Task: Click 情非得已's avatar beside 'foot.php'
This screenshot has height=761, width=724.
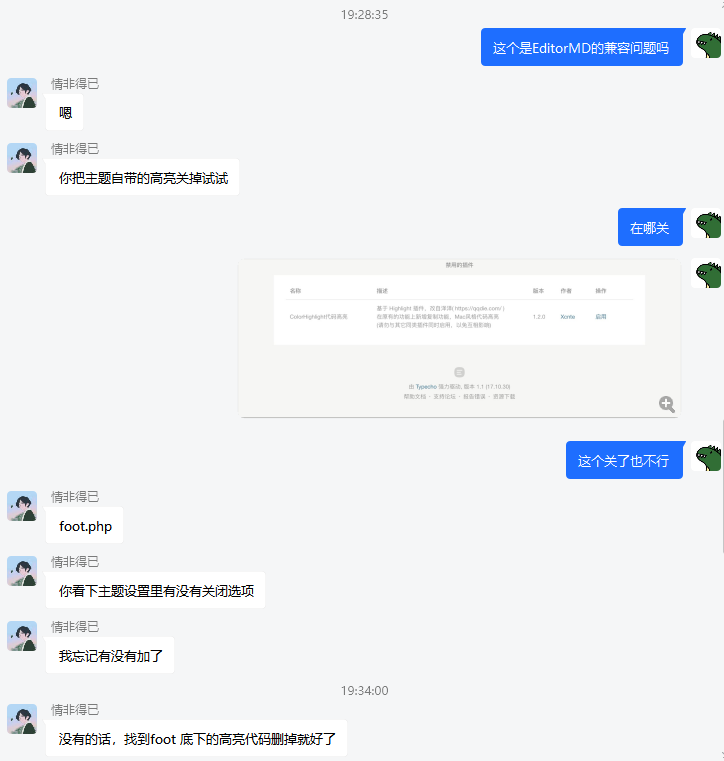Action: [x=22, y=506]
